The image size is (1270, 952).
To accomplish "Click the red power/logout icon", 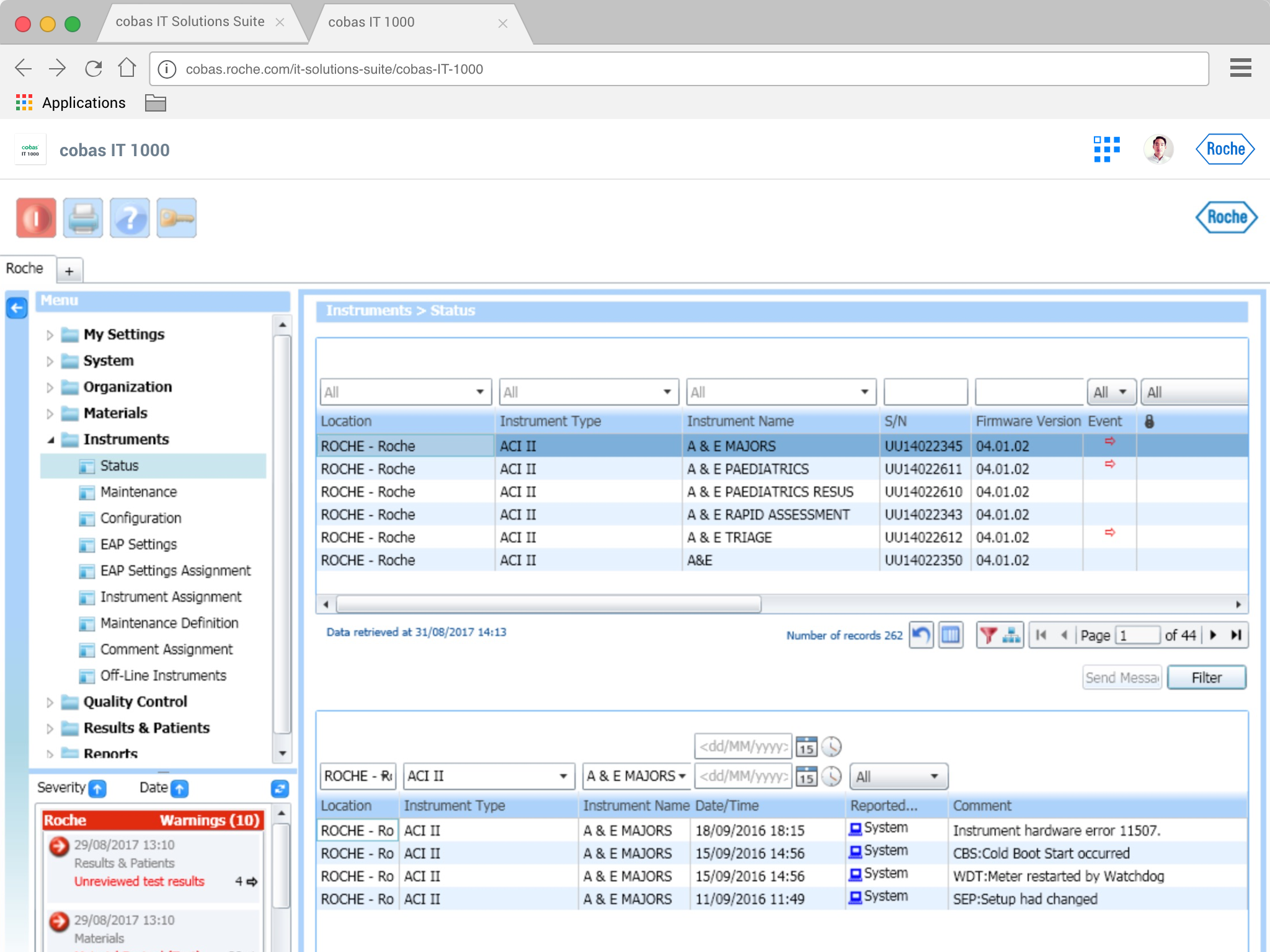I will pos(36,218).
